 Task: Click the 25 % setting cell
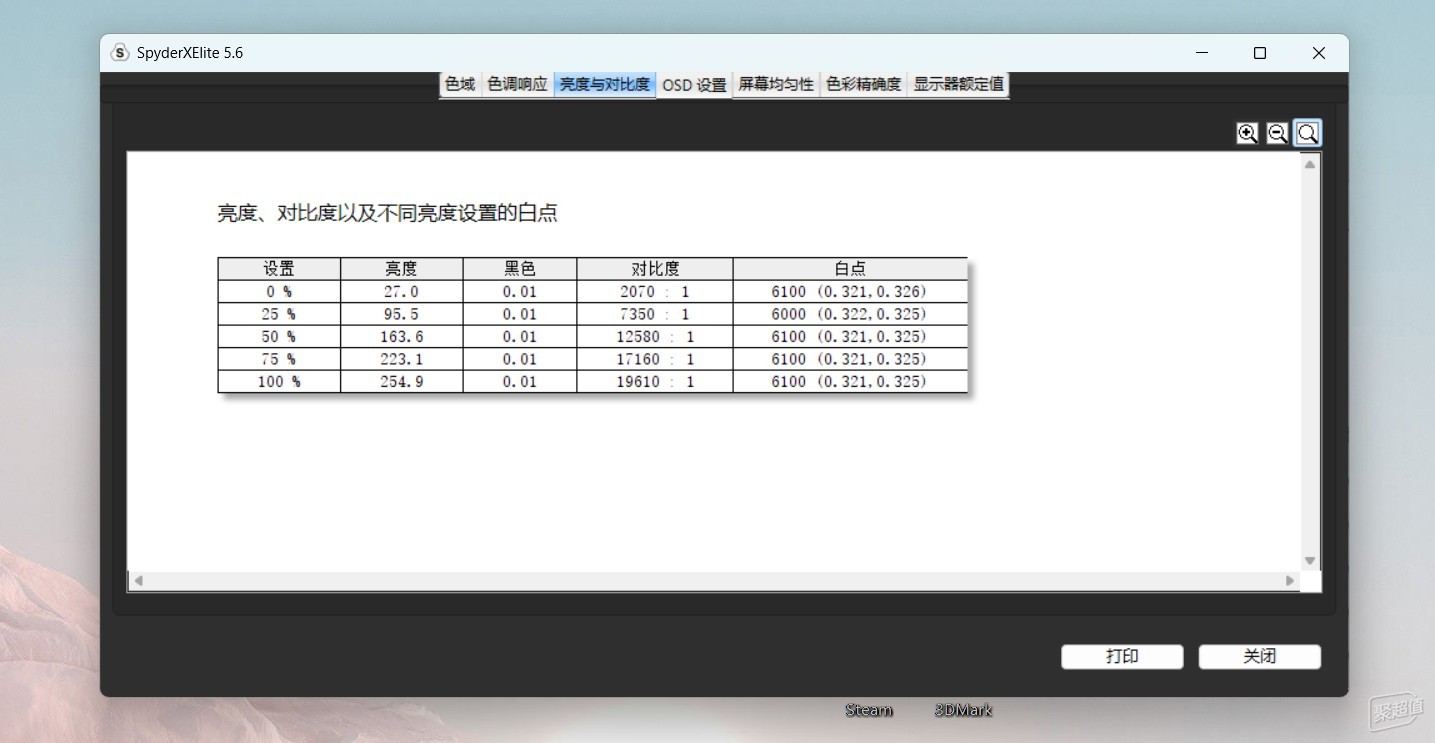pyautogui.click(x=279, y=314)
